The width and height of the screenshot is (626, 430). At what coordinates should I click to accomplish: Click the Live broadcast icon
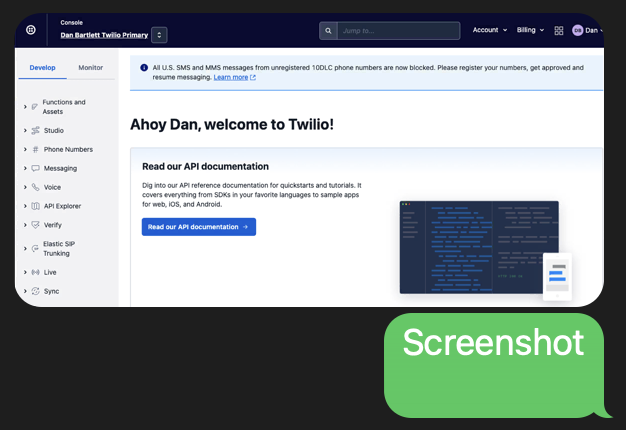coord(36,272)
